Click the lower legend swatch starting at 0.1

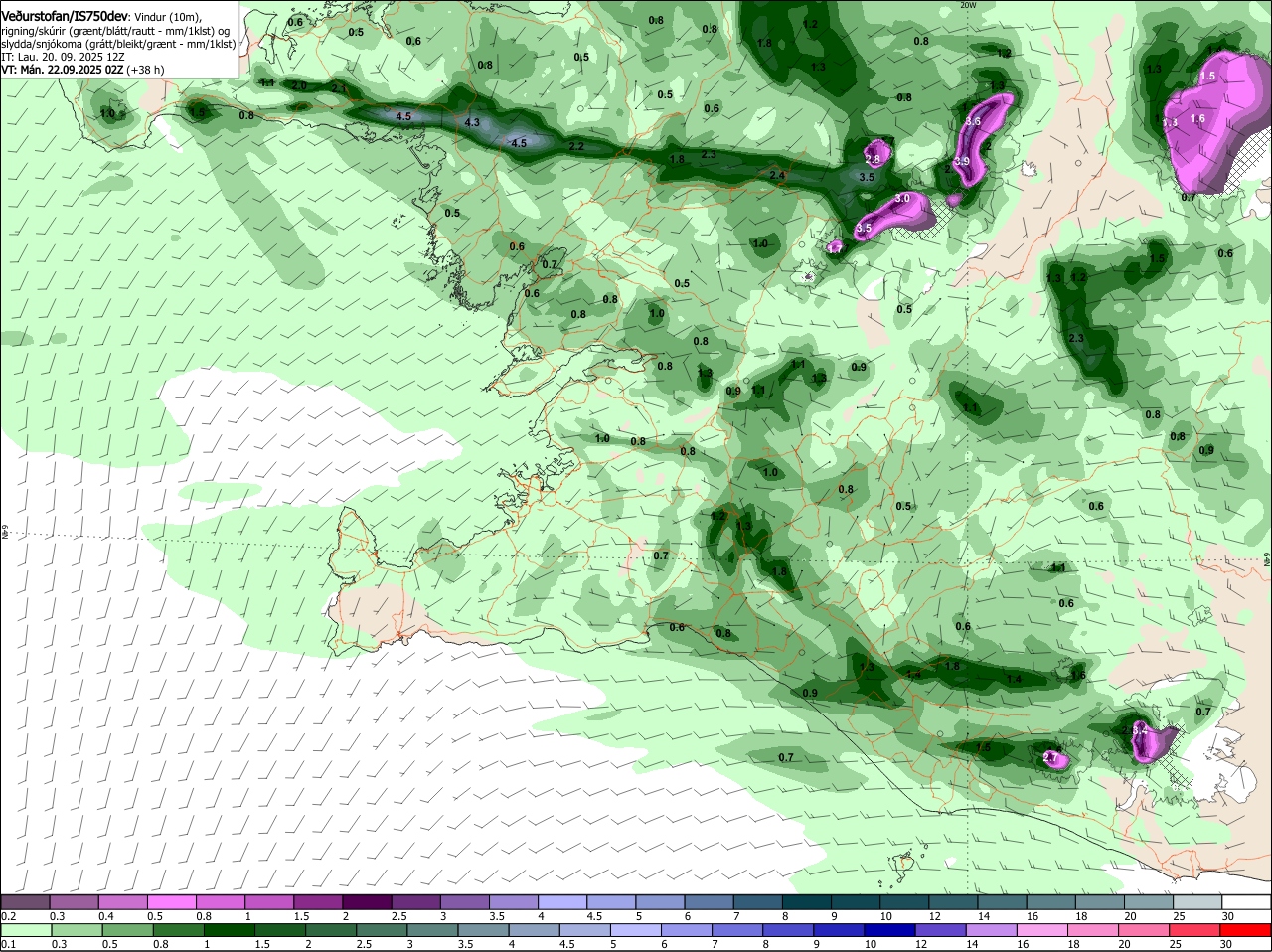tap(25, 930)
